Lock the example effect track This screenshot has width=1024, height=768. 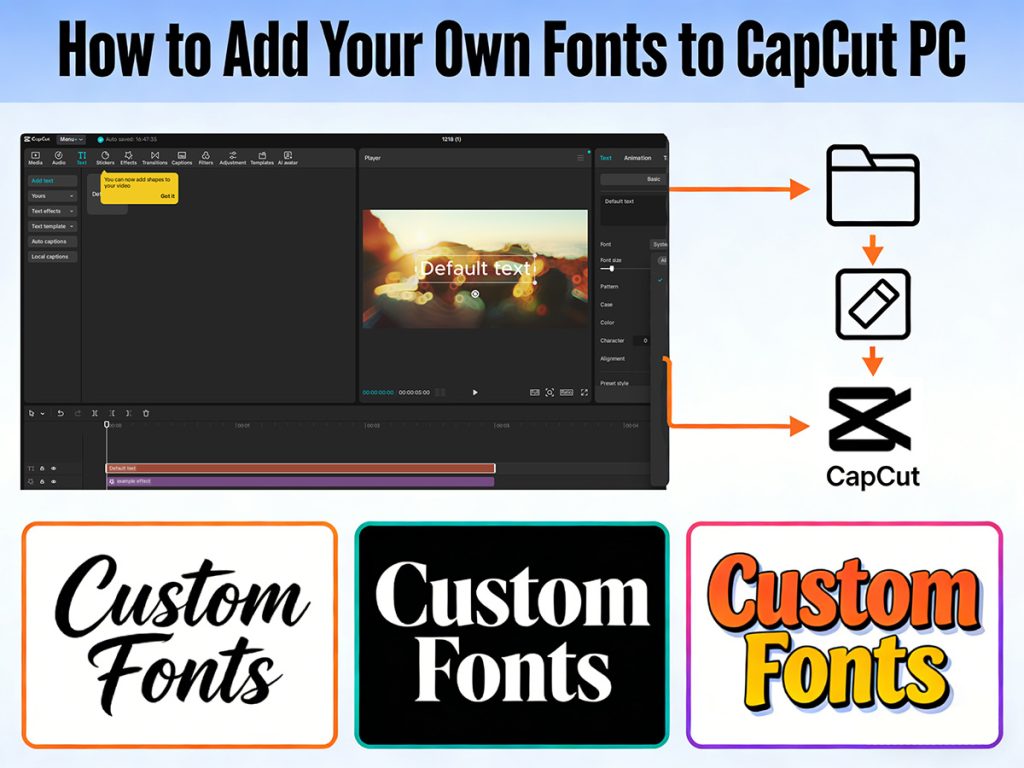pos(42,482)
